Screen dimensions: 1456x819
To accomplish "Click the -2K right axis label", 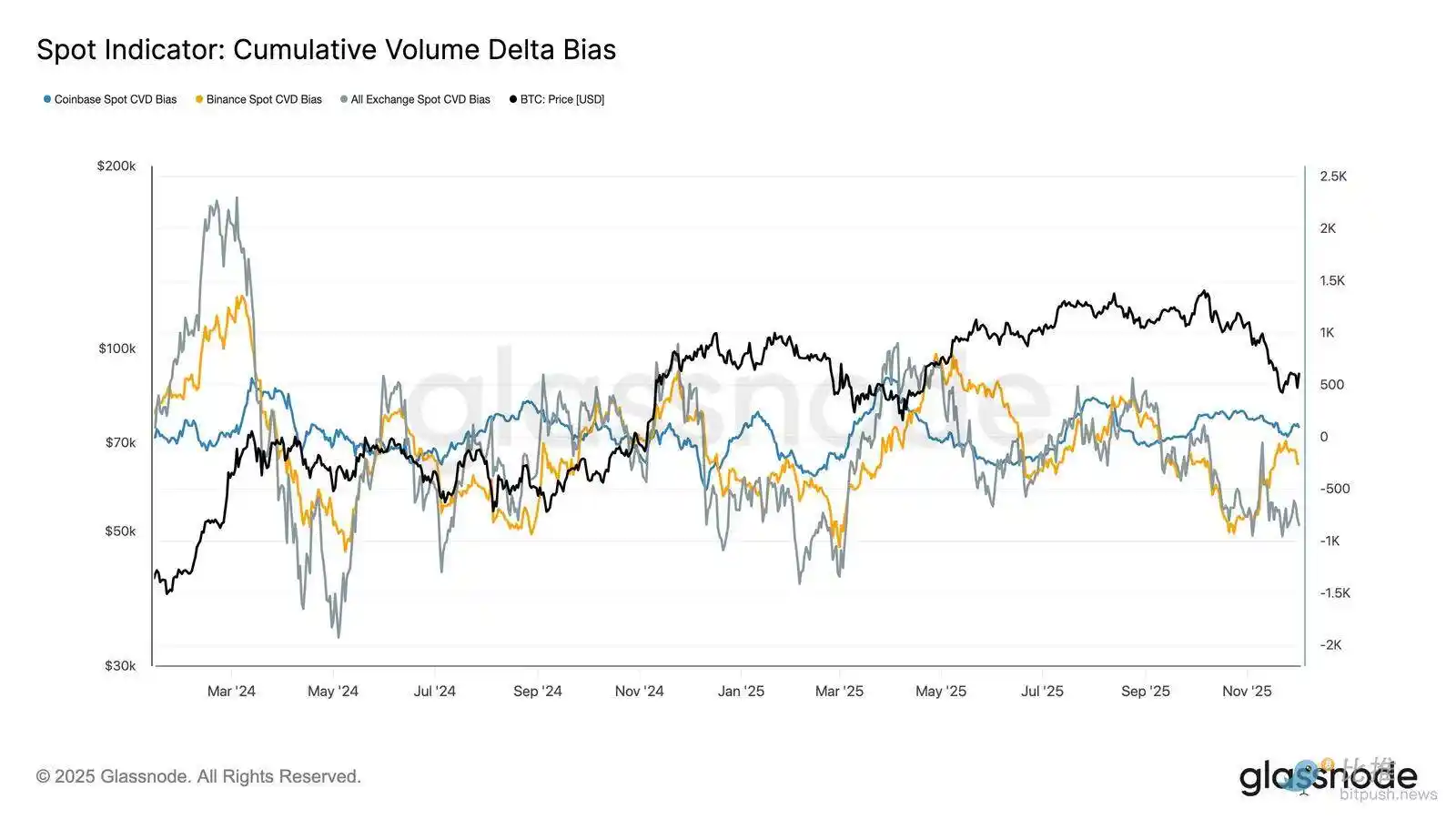I will (1330, 645).
